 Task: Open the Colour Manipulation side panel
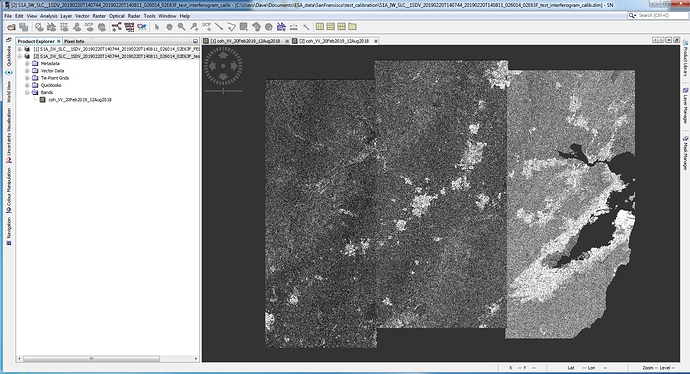[x=9, y=191]
